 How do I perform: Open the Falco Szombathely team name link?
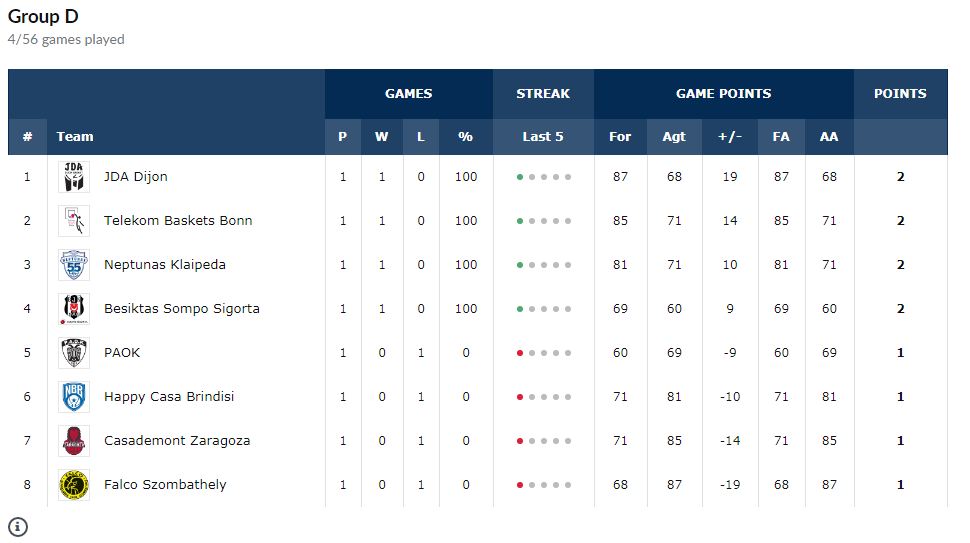point(165,485)
